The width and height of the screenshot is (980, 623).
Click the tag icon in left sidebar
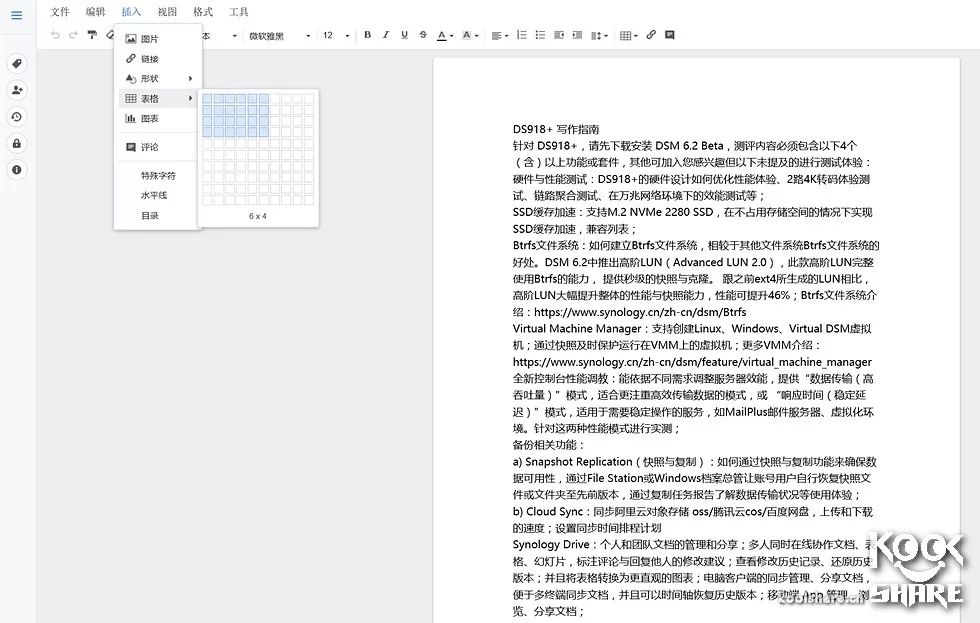(17, 63)
